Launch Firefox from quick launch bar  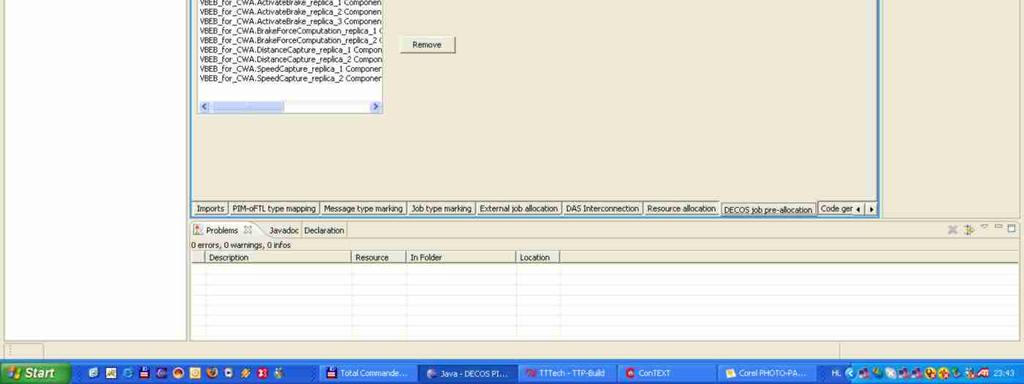click(x=212, y=374)
